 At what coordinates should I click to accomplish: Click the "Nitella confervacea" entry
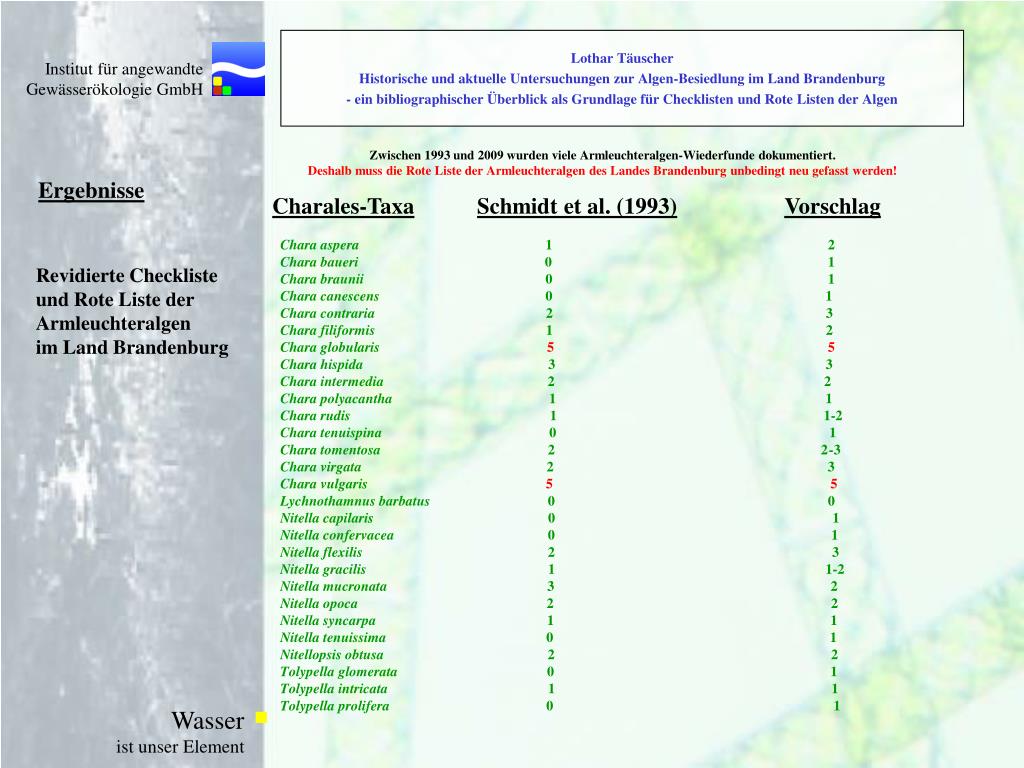337,536
